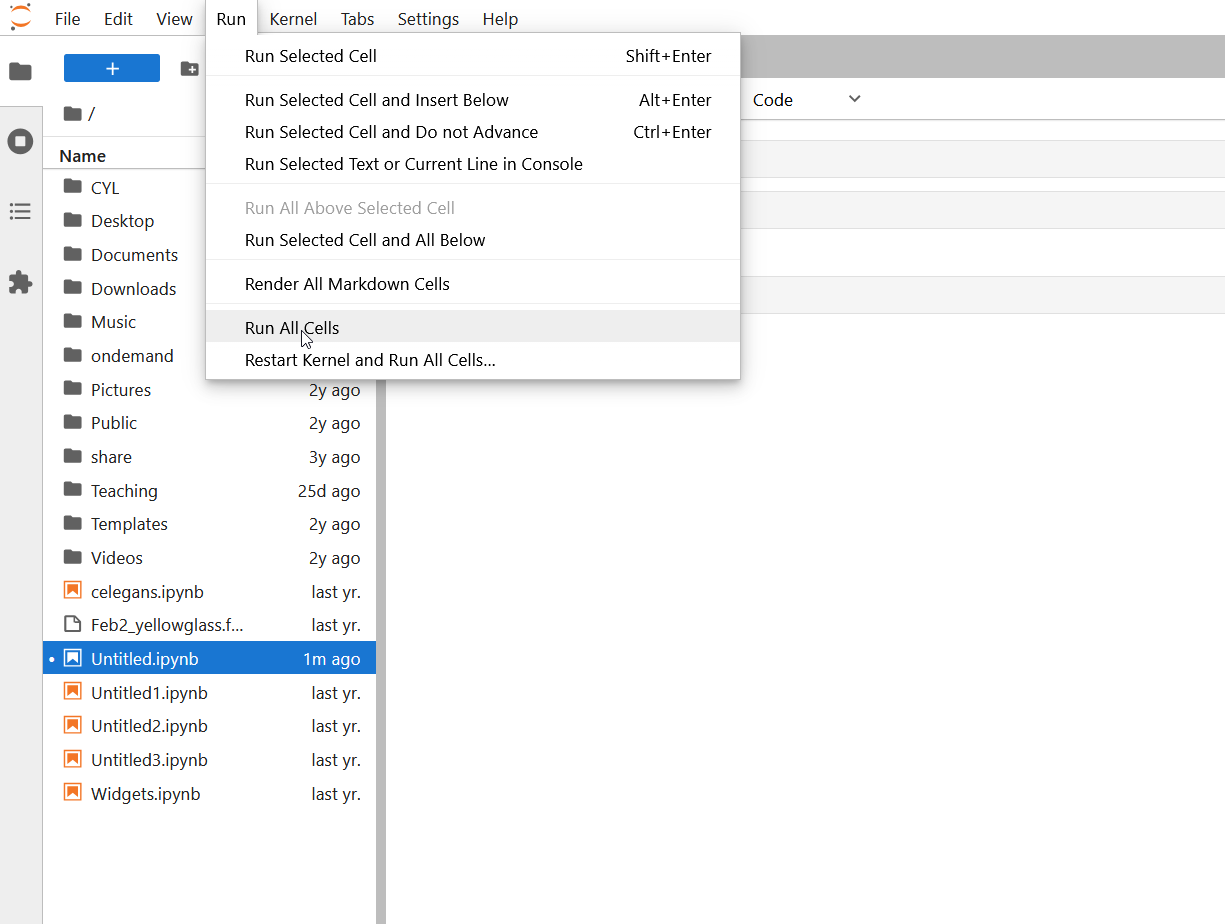1225x924 pixels.
Task: Click the celegans.ipynb notebook icon
Action: tap(72, 591)
